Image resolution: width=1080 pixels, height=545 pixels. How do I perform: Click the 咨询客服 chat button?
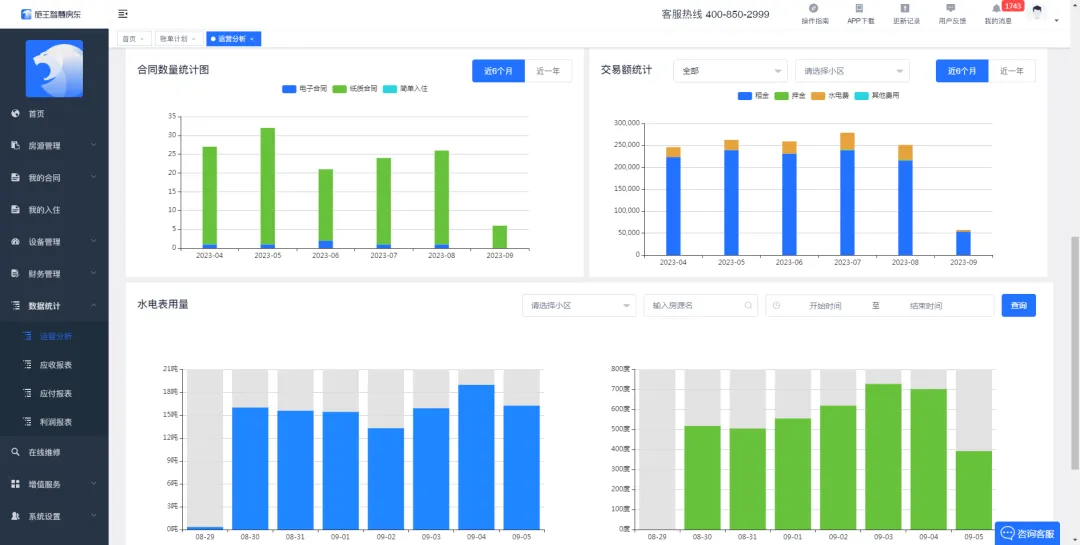point(1027,533)
